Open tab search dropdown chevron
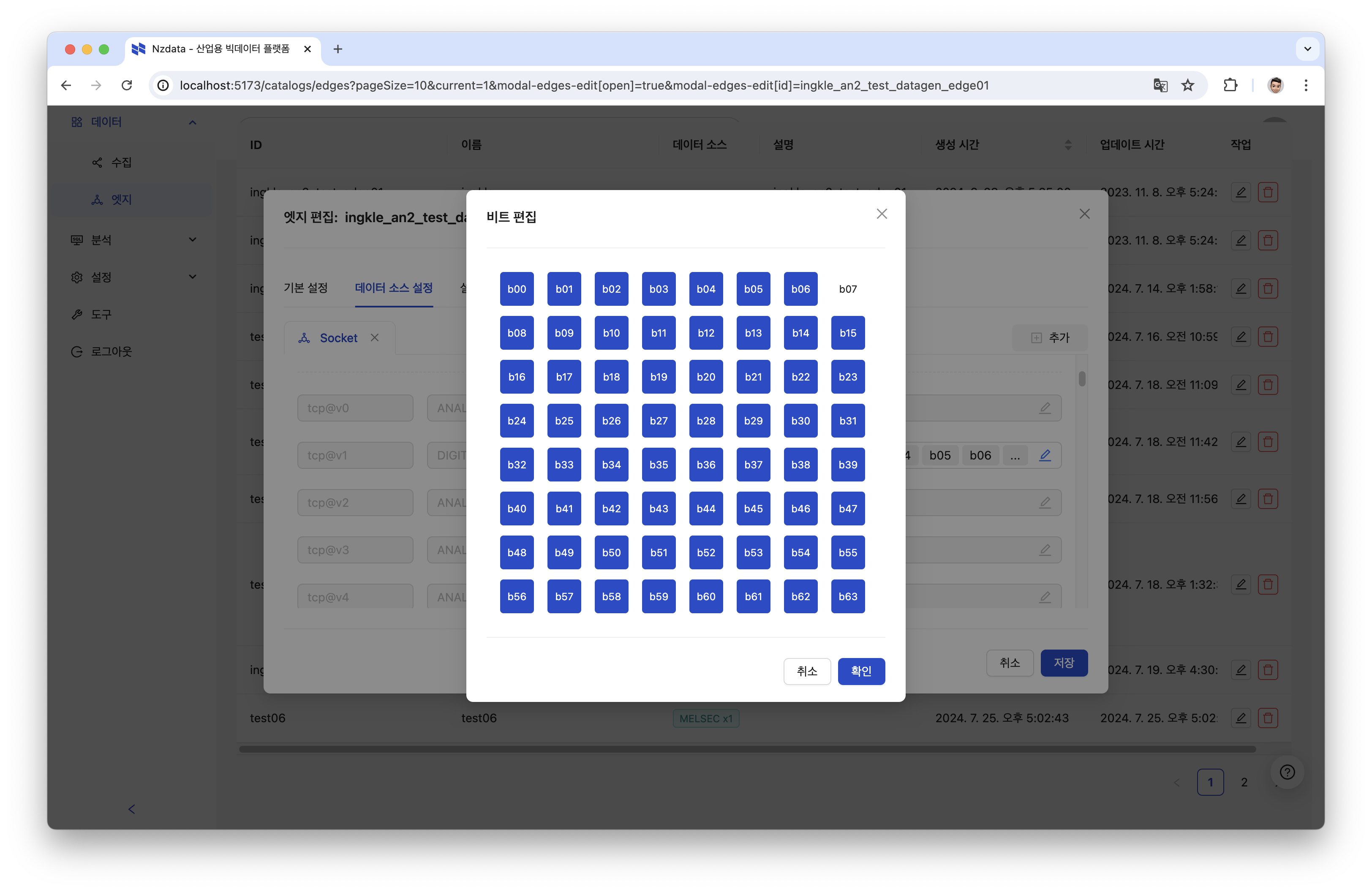 coord(1307,49)
